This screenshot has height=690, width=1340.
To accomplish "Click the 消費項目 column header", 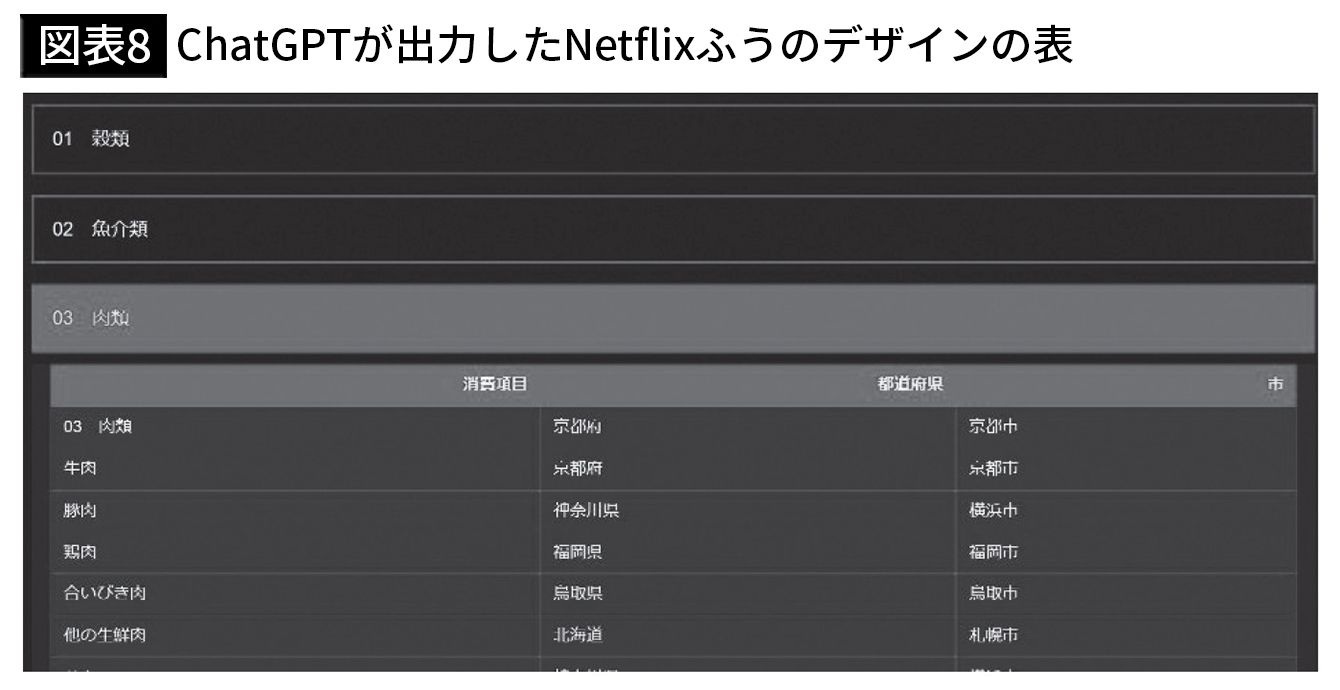I will pos(495,385).
